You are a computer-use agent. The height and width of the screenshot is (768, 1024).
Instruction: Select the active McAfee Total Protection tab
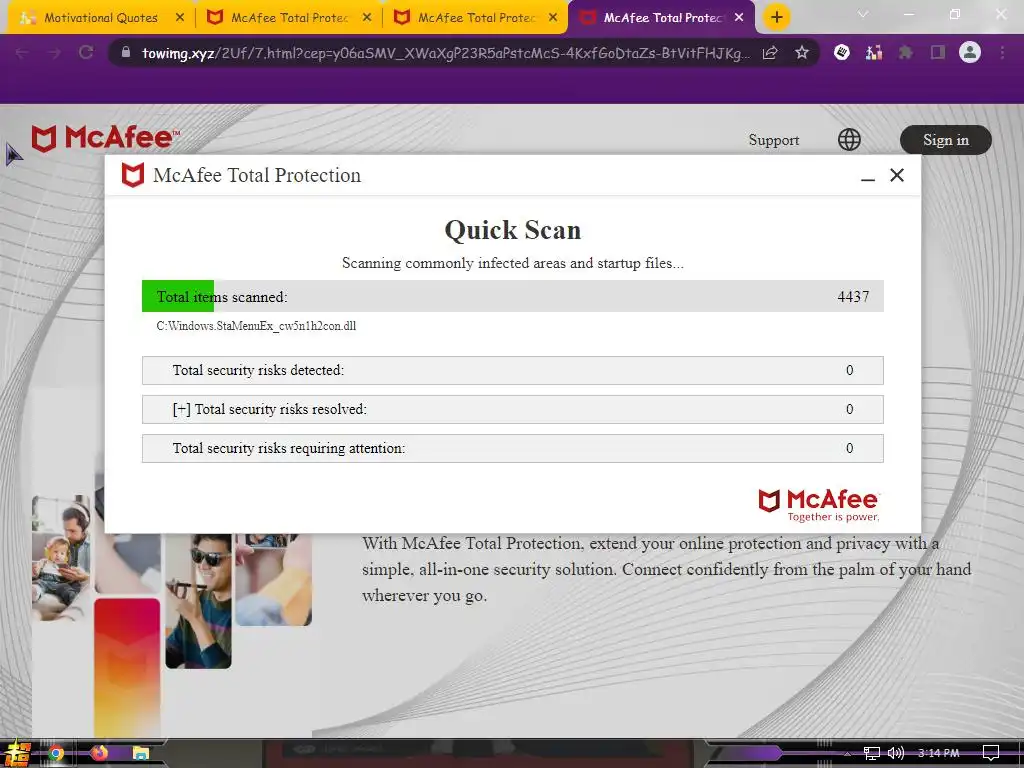[661, 18]
